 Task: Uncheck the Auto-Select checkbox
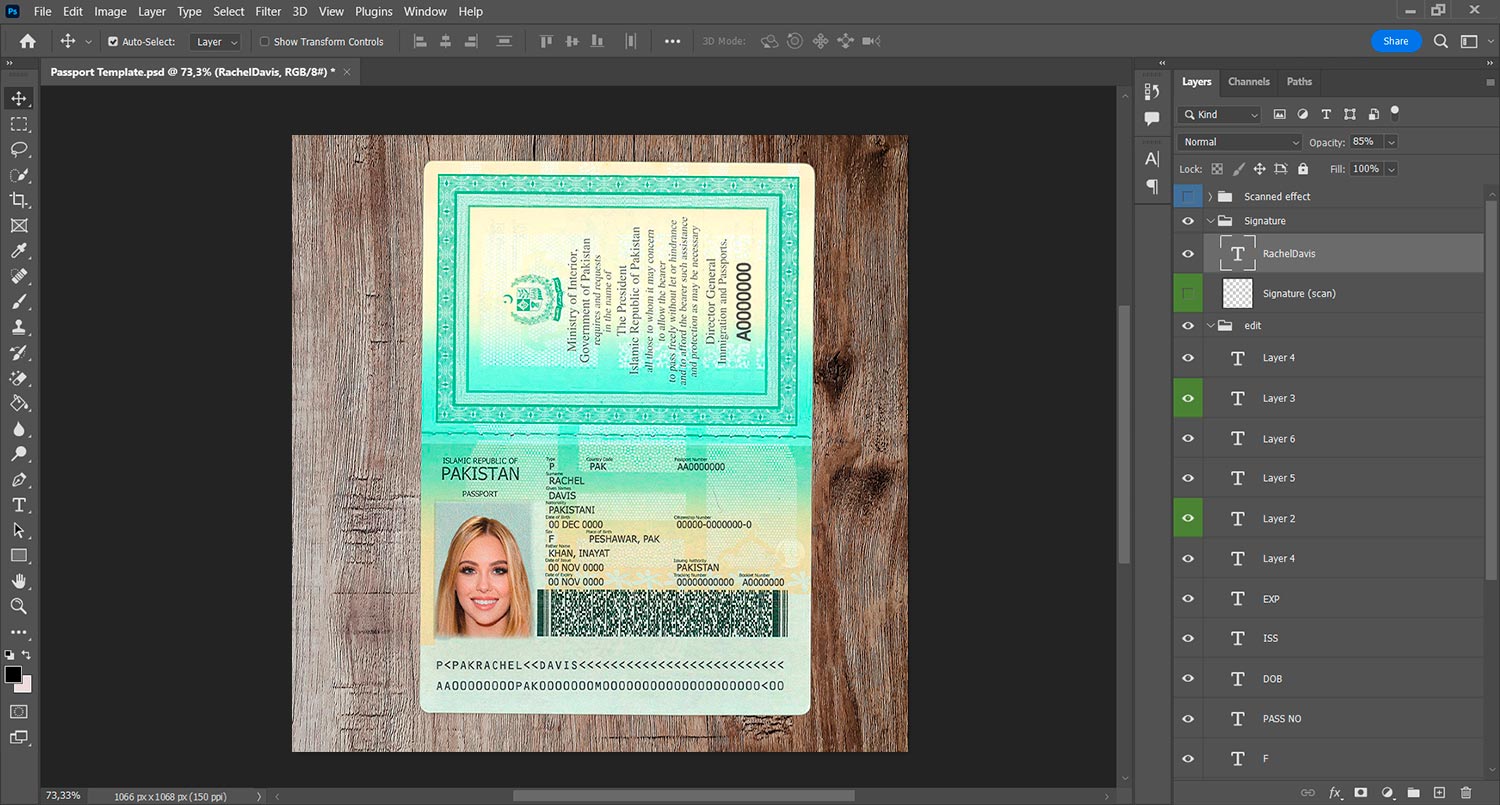[113, 42]
